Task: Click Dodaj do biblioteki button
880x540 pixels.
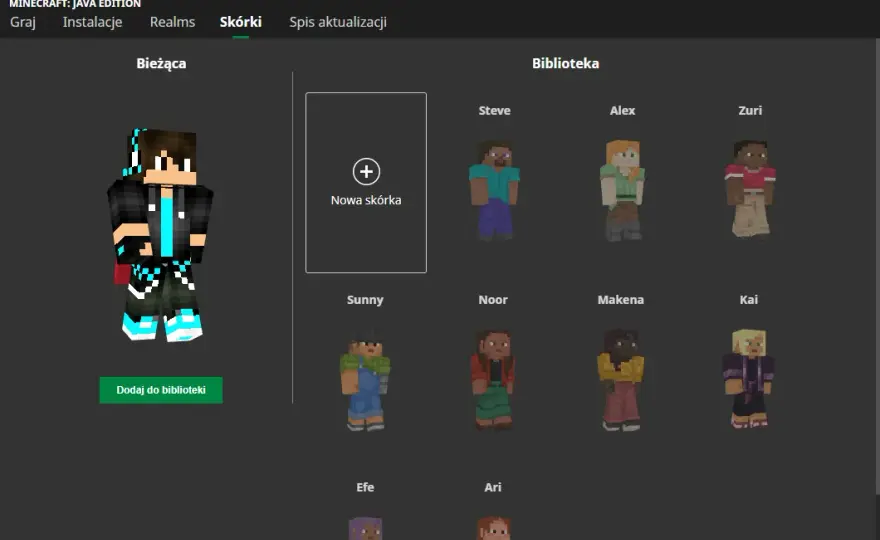Action: click(x=161, y=390)
